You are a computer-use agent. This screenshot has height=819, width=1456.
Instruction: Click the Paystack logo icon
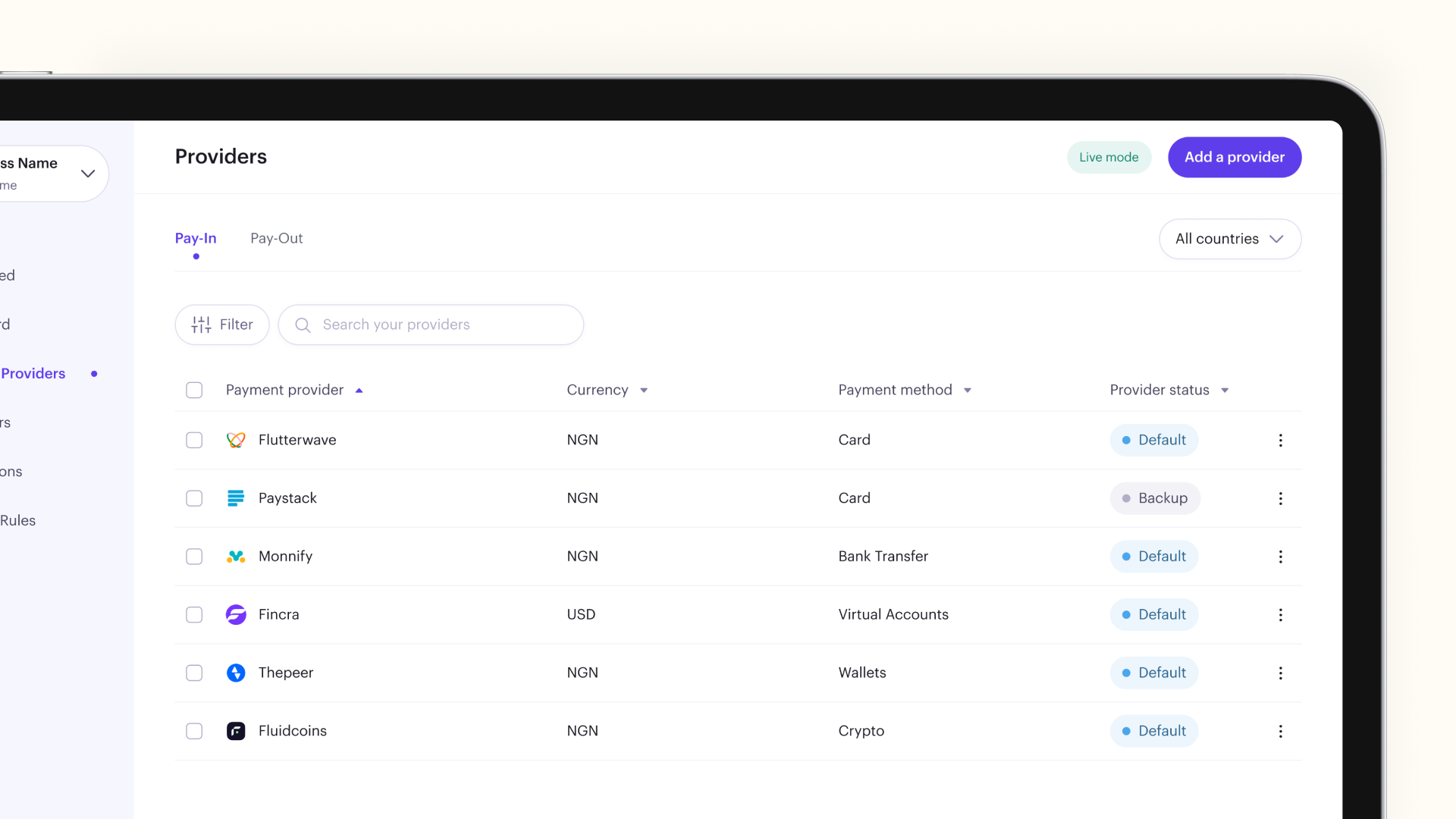click(x=236, y=498)
